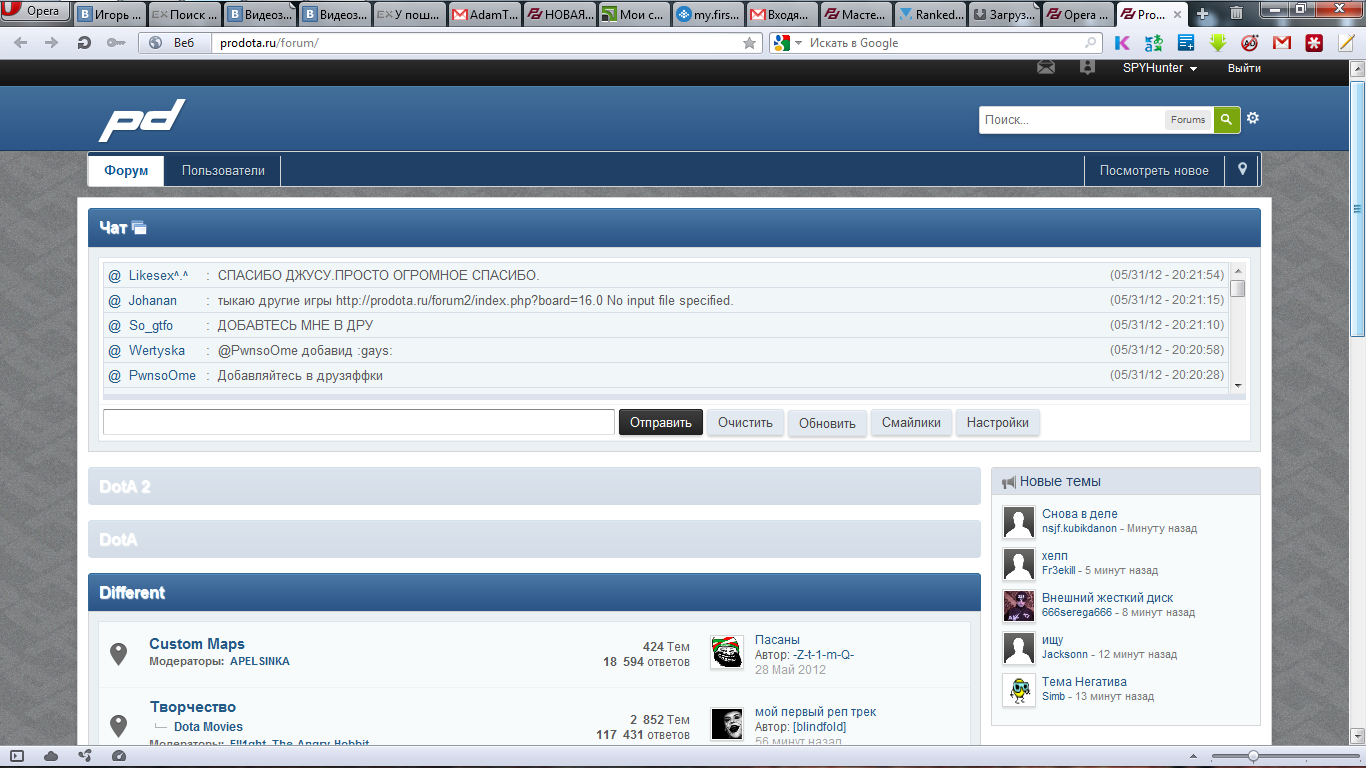
Task: Expand the collapsed DotA category
Action: click(534, 539)
